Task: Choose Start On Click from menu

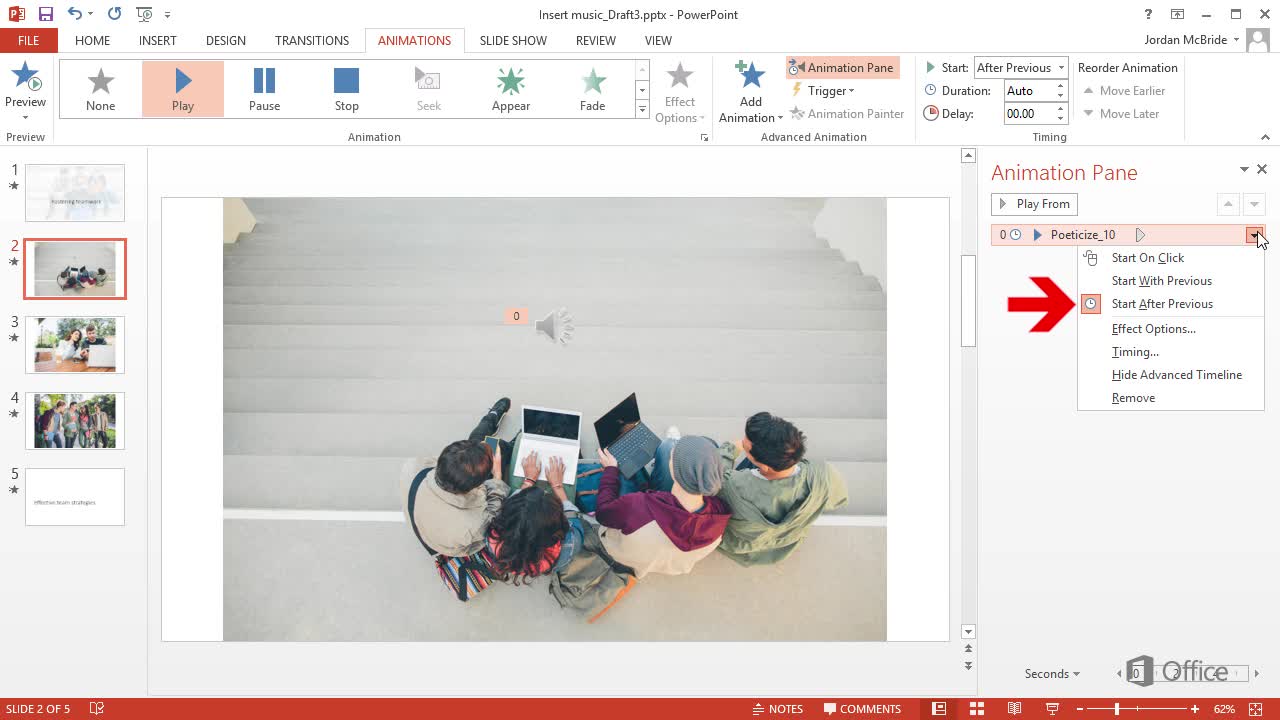Action: click(1148, 258)
